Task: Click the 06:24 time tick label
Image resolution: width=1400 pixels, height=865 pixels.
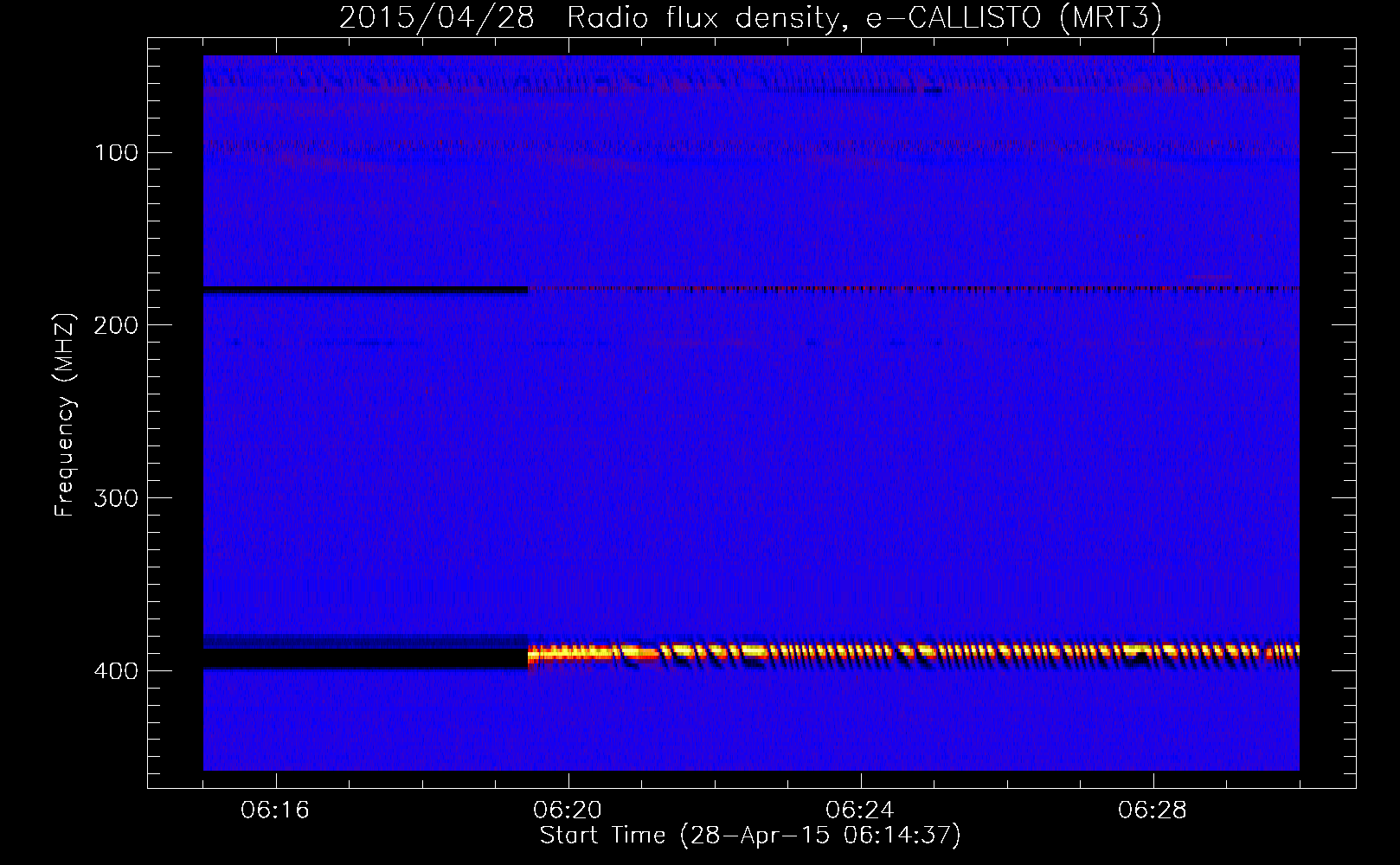Action: click(861, 811)
